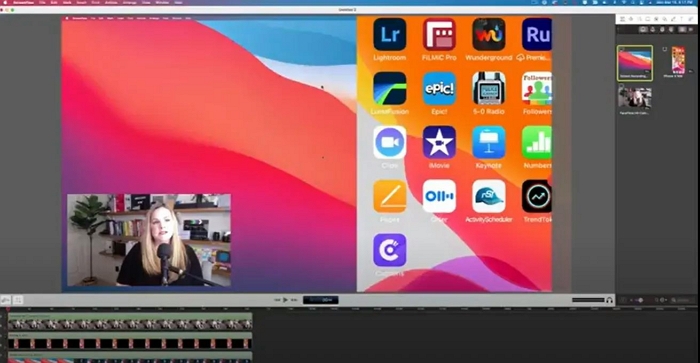Click the 5-0 Radio app icon in preview

coord(489,88)
